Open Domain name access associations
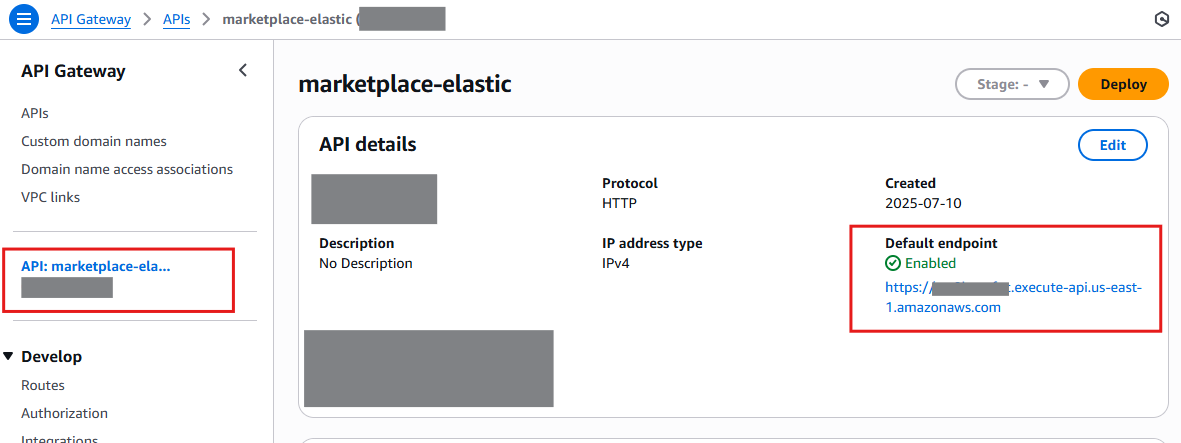Image resolution: width=1181 pixels, height=443 pixels. (x=127, y=170)
